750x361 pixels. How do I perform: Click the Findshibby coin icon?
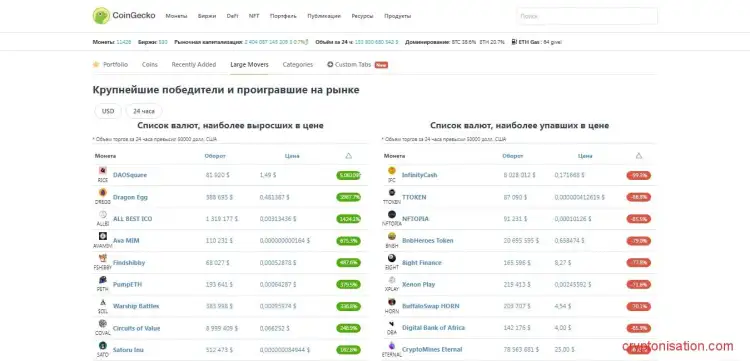102,258
